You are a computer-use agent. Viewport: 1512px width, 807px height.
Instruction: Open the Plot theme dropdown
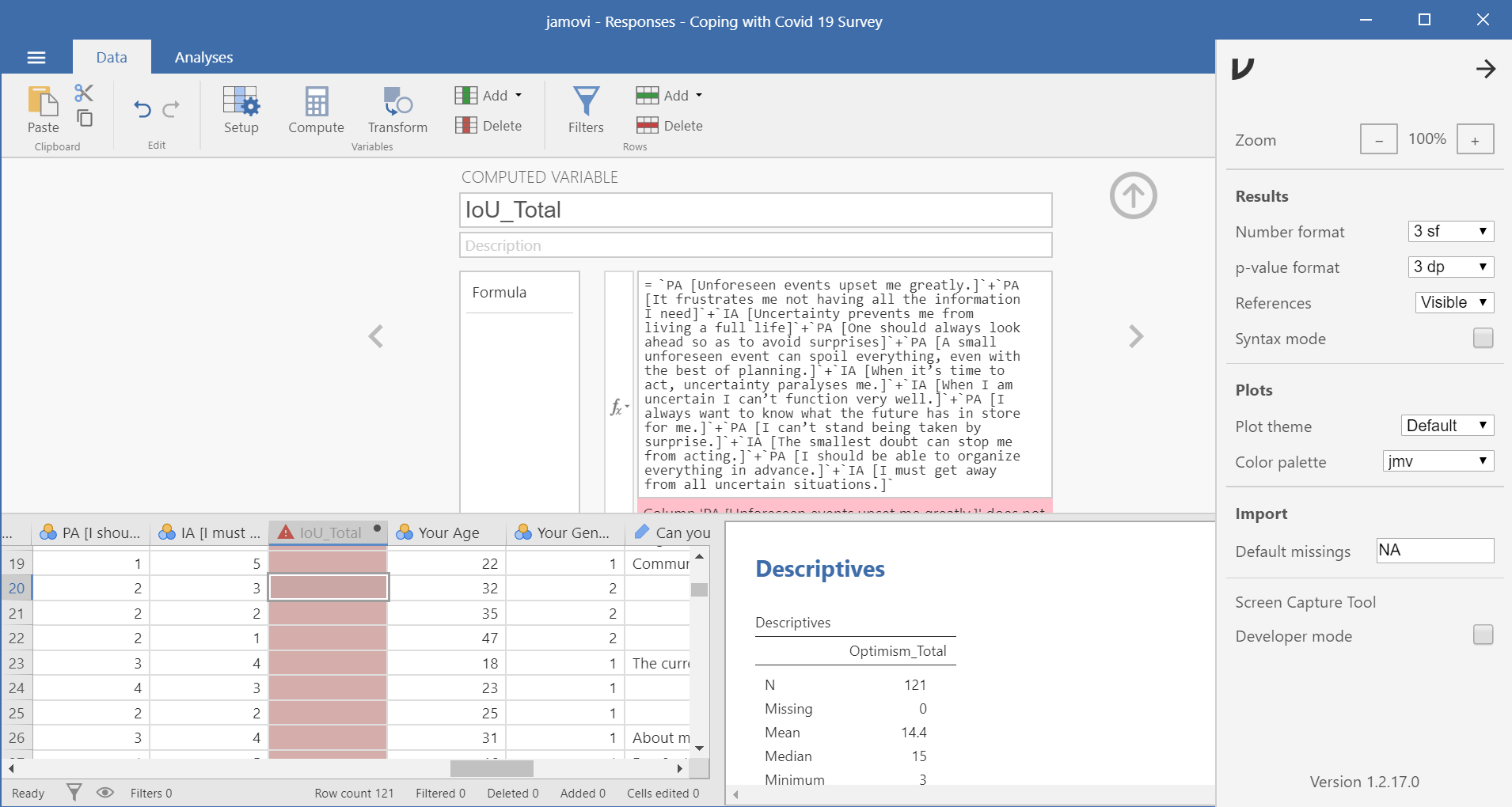click(1447, 426)
